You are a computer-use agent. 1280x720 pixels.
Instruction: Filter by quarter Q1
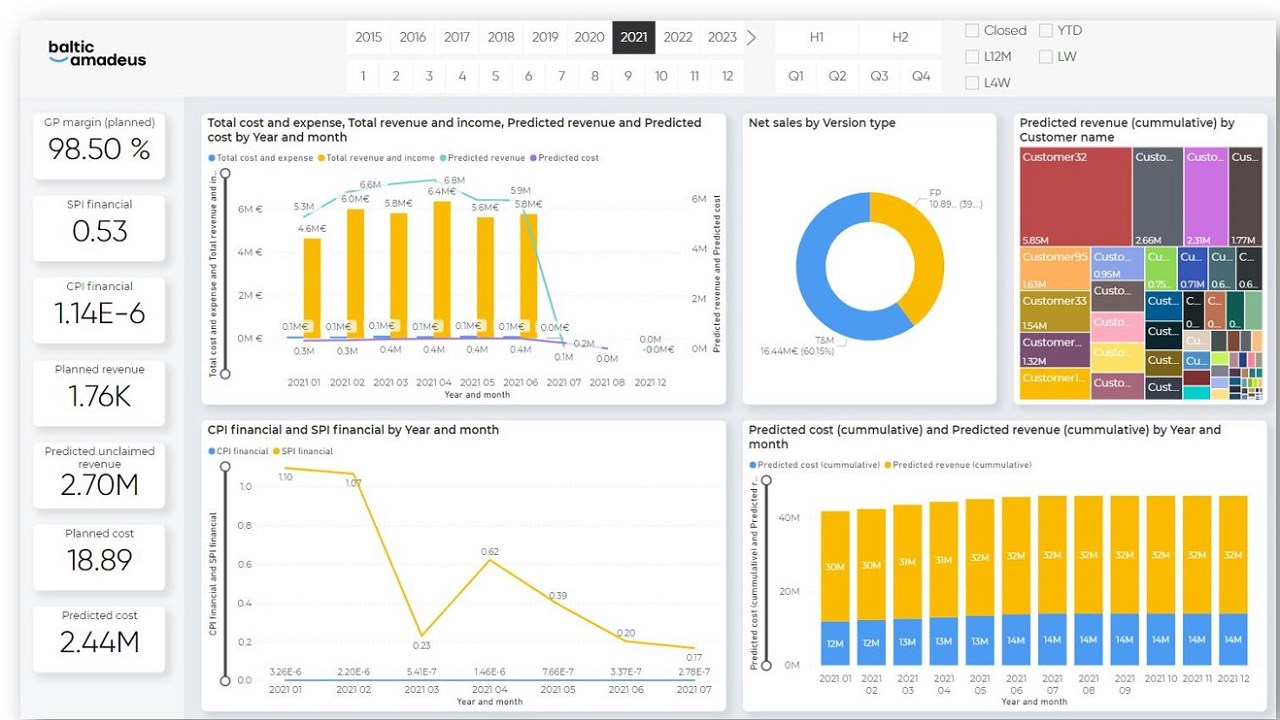795,76
